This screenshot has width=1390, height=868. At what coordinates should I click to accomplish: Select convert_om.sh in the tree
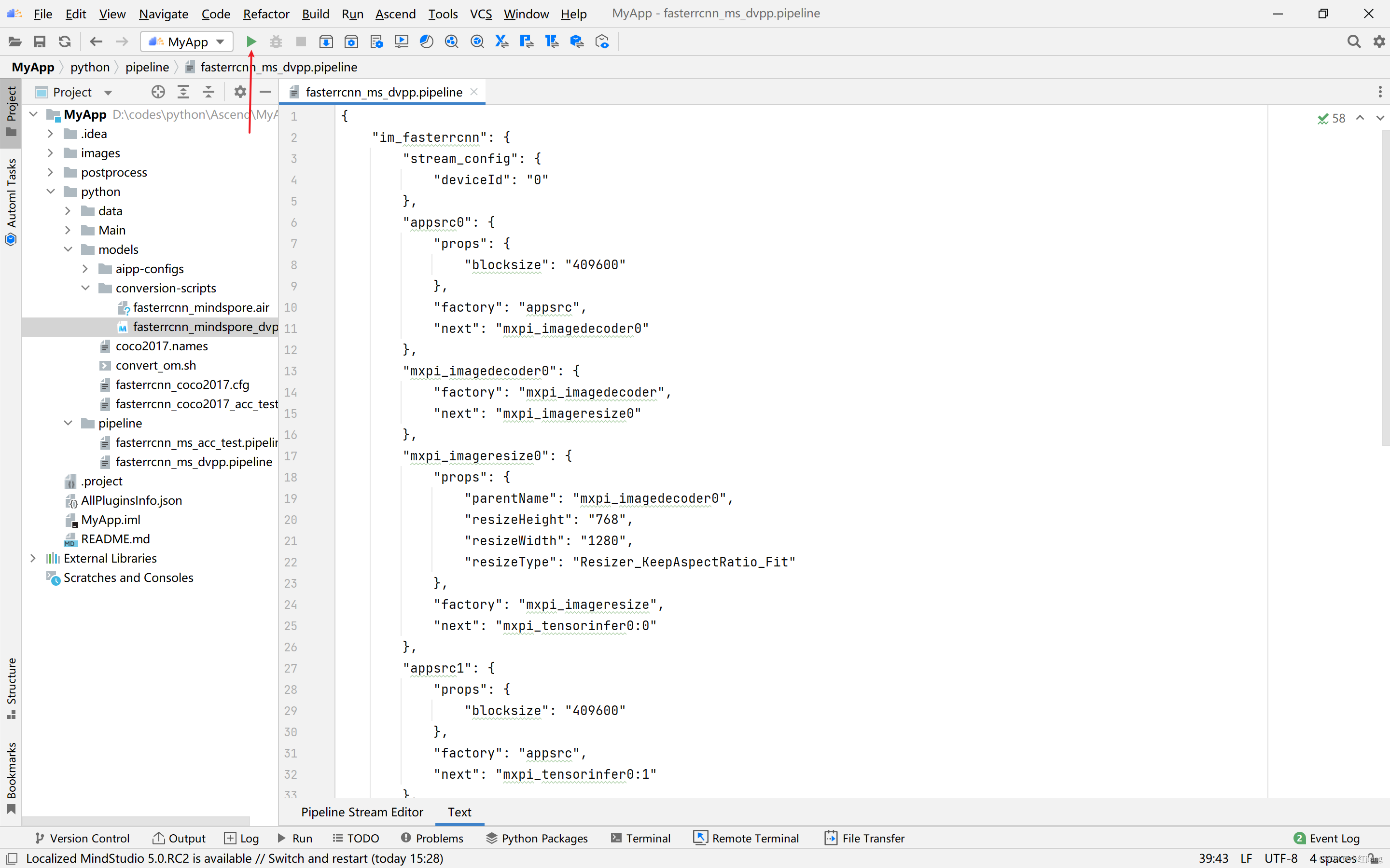pyautogui.click(x=155, y=365)
